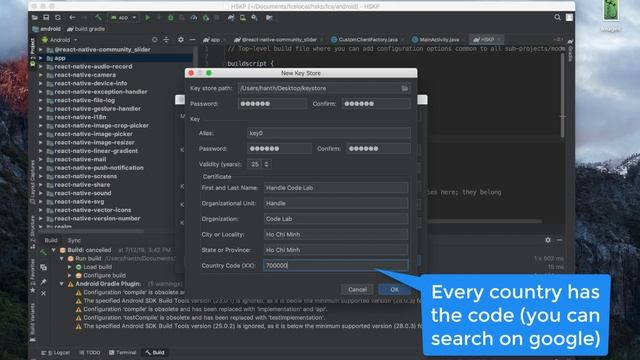This screenshot has height=360, width=640.
Task: Click the Profile app gauge icon
Action: point(194,18)
